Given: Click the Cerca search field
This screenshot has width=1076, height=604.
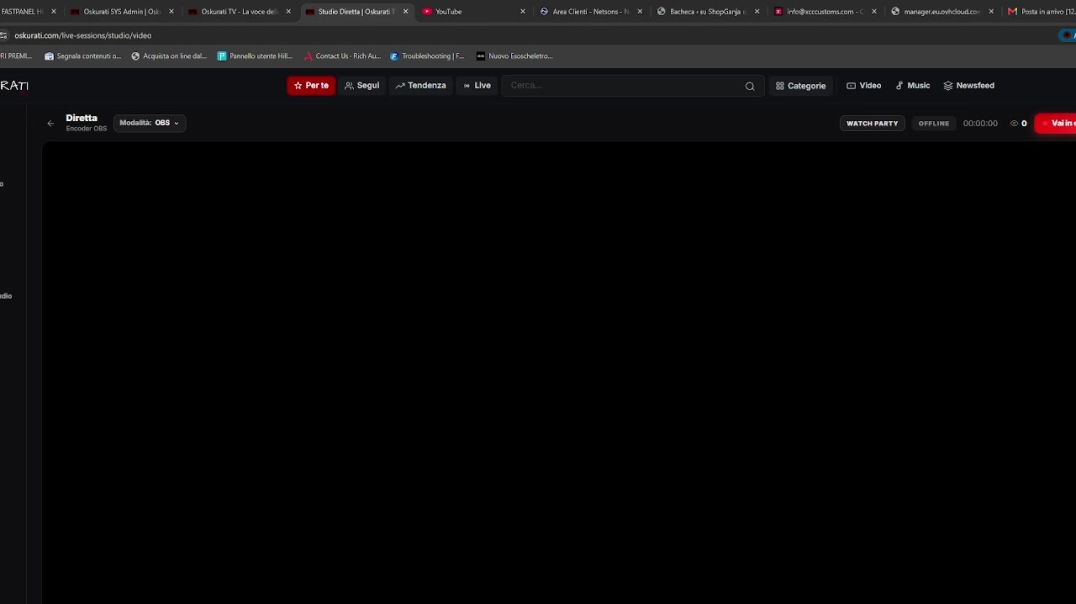Looking at the screenshot, I should point(624,86).
